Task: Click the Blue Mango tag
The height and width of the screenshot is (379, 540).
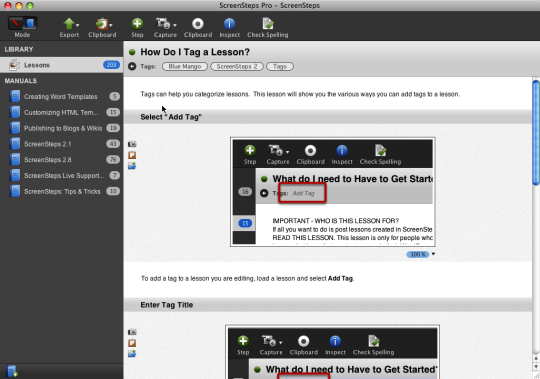Action: [x=185, y=66]
